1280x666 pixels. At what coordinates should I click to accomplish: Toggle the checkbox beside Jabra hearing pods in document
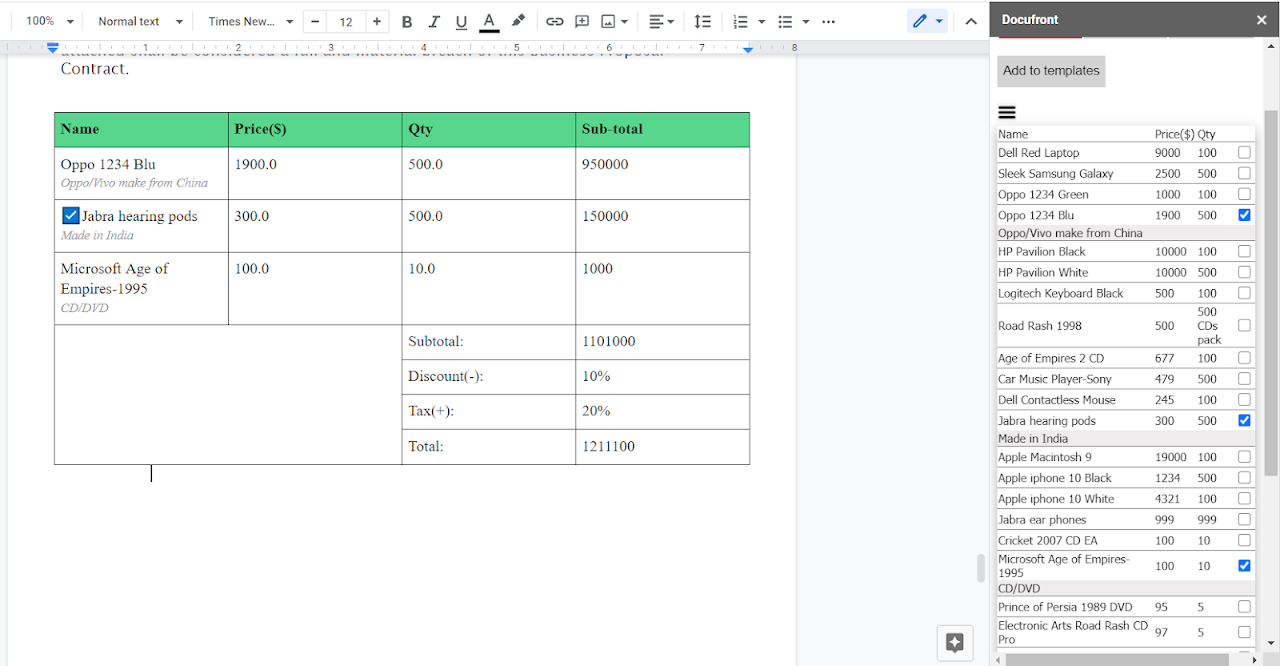(70, 216)
